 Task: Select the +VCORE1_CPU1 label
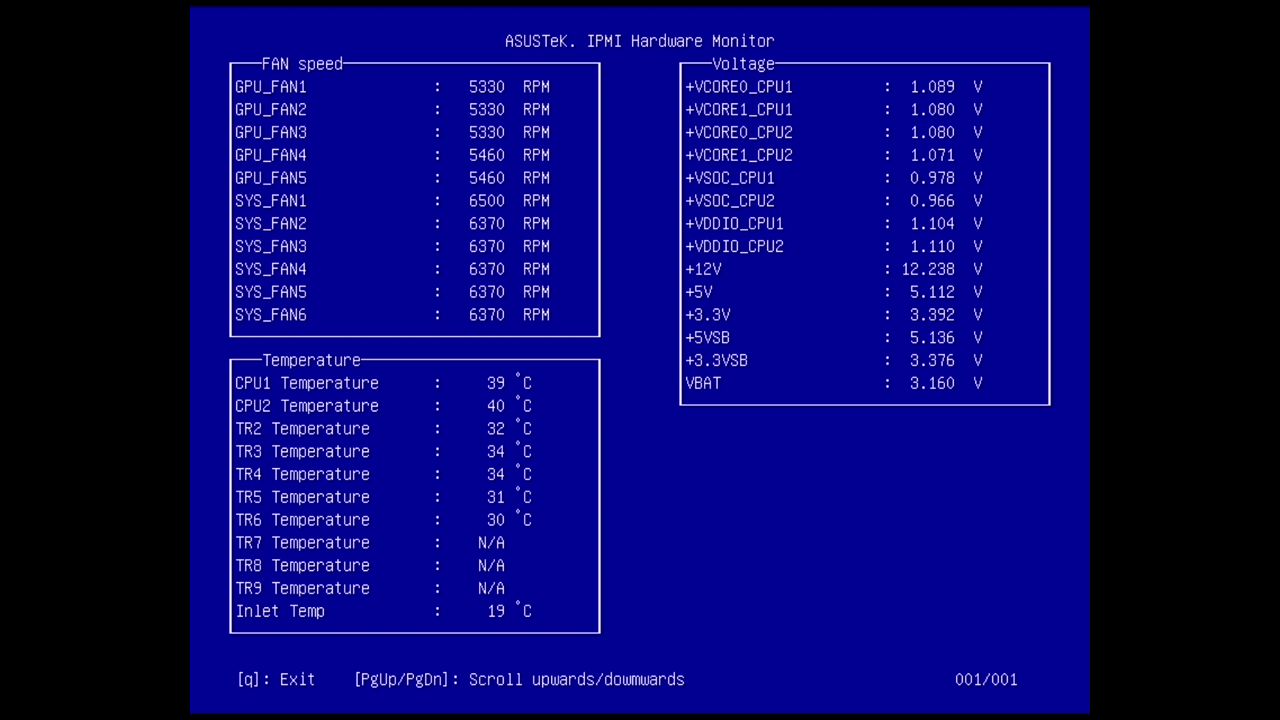(x=739, y=110)
